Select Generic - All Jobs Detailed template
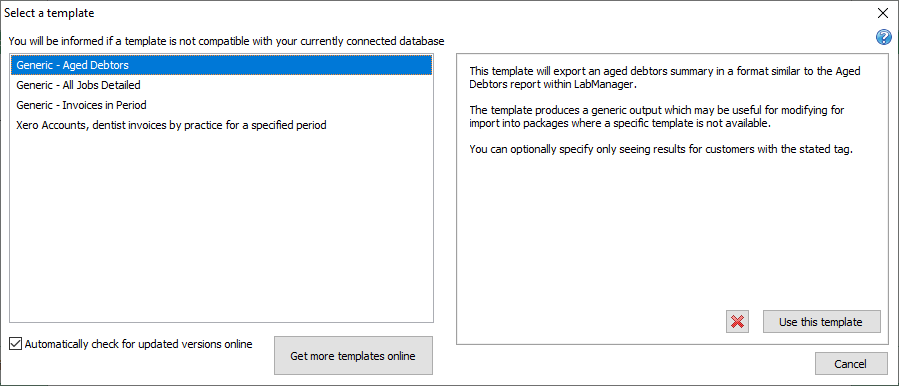This screenshot has height=386, width=899. (x=221, y=85)
